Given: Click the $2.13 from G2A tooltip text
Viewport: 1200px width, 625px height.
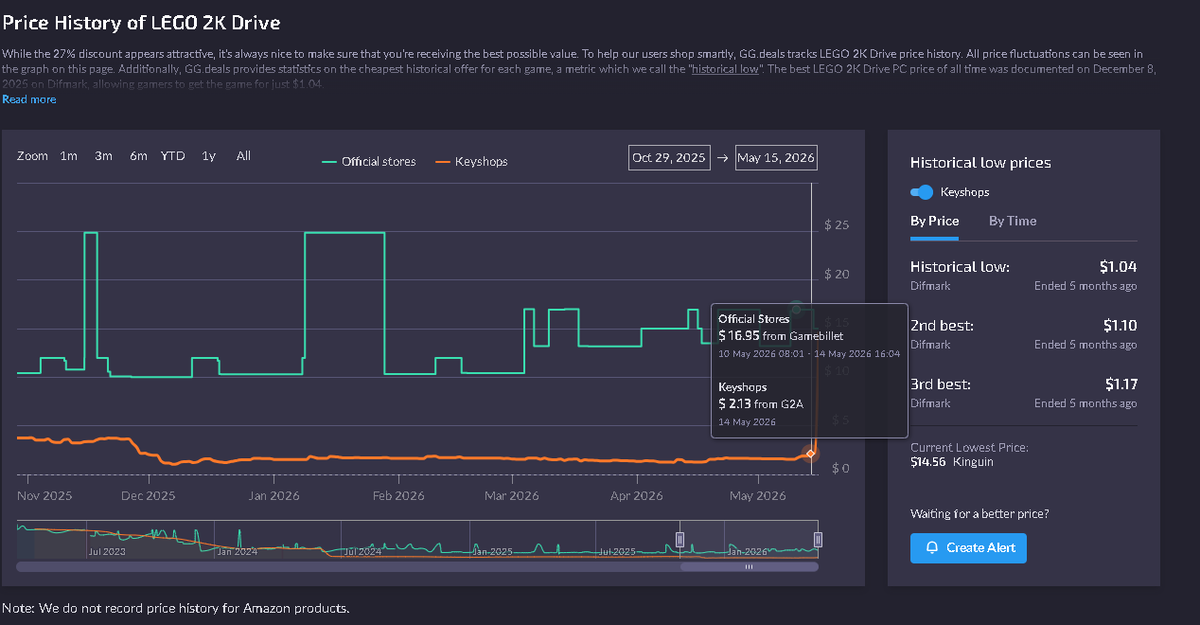Looking at the screenshot, I should (761, 404).
